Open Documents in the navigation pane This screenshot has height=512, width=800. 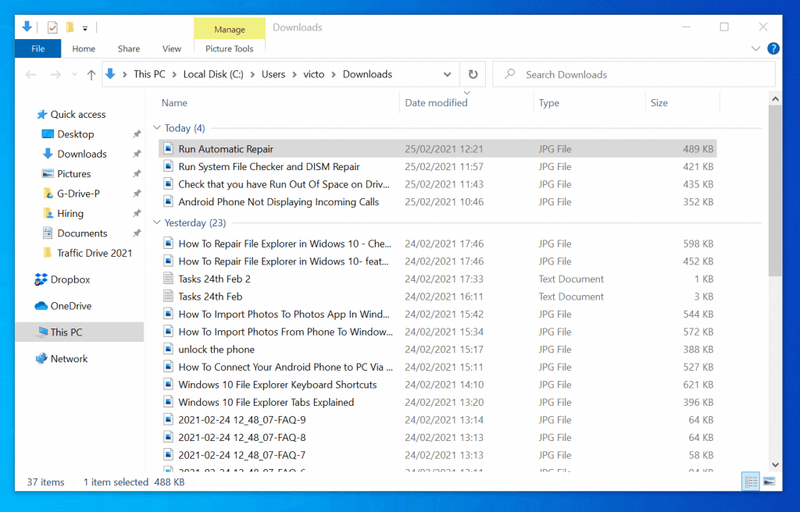pos(82,234)
